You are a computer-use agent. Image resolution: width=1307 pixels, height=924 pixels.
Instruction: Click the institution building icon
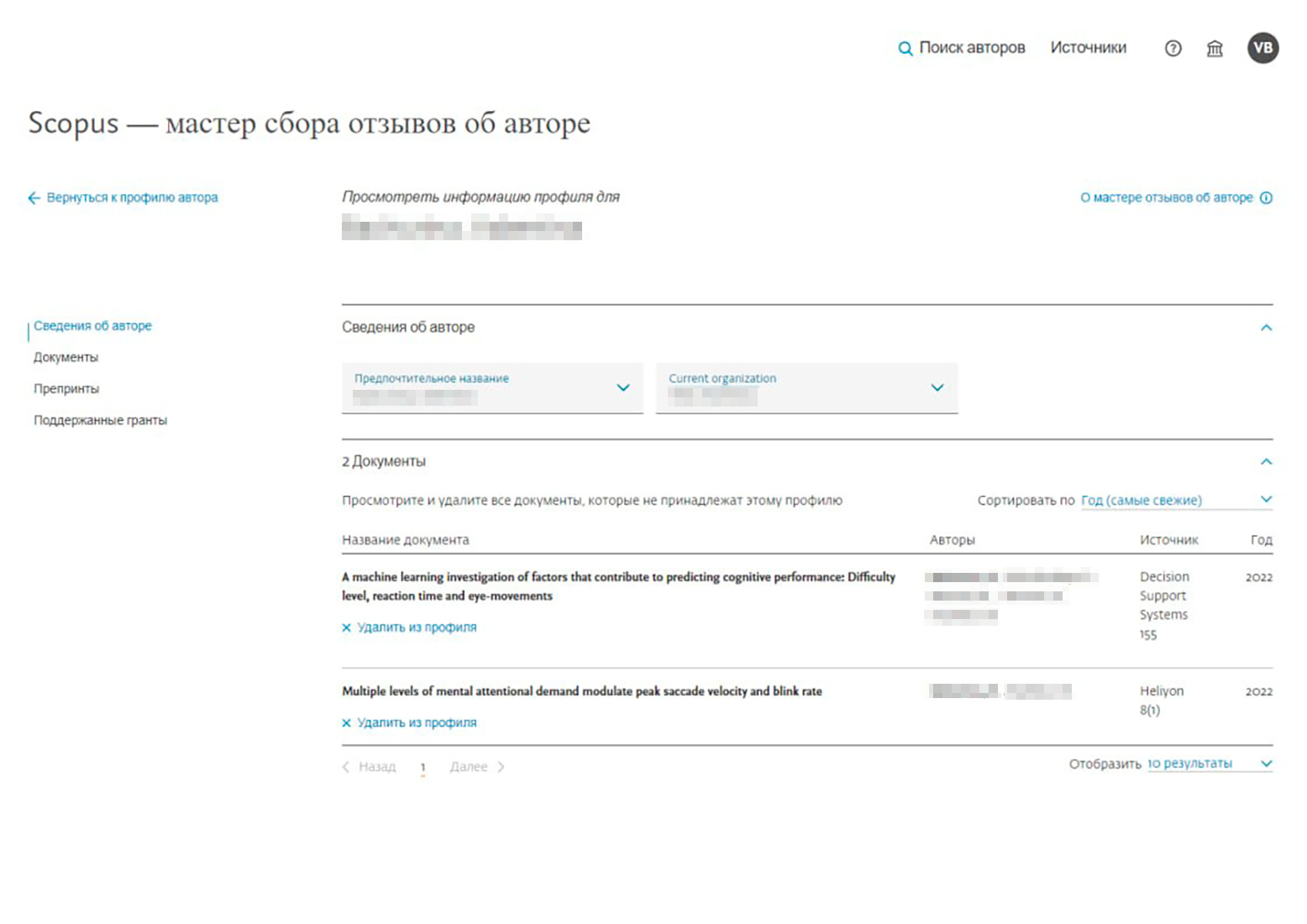point(1215,49)
